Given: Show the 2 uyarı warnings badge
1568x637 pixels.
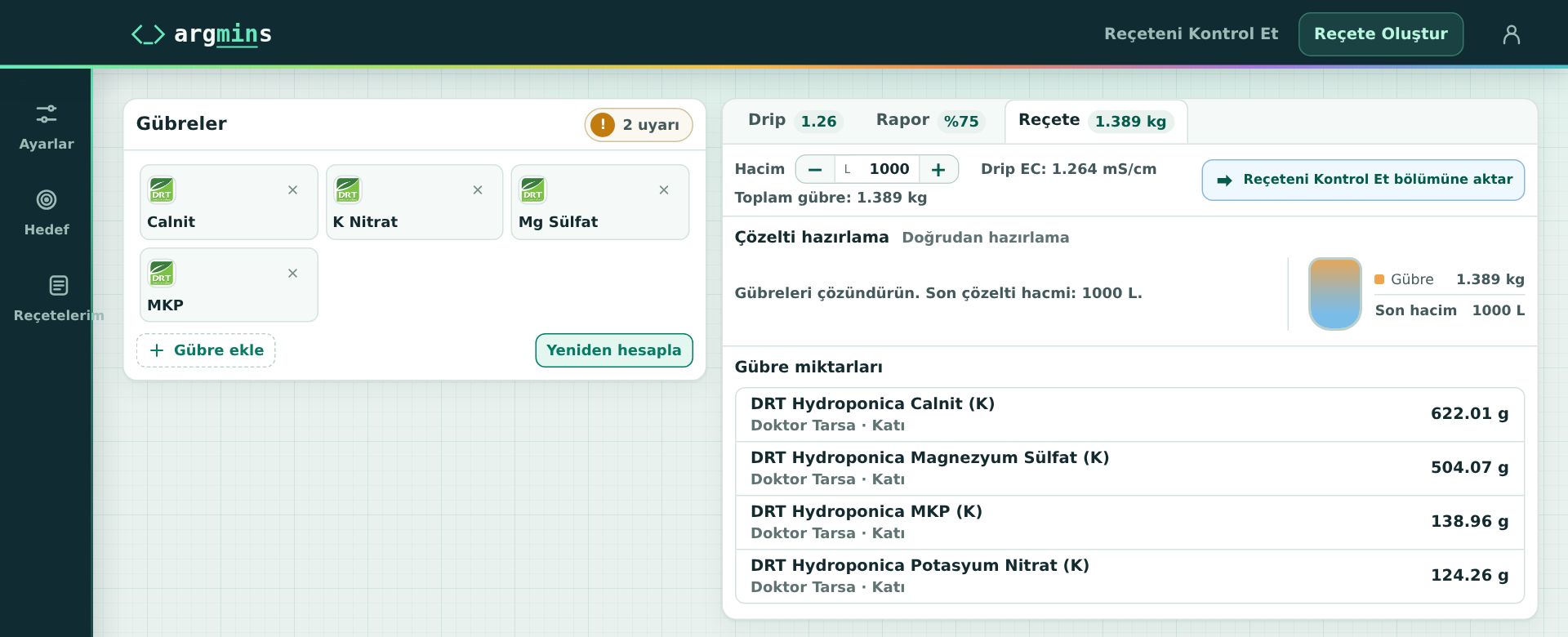Looking at the screenshot, I should point(639,125).
